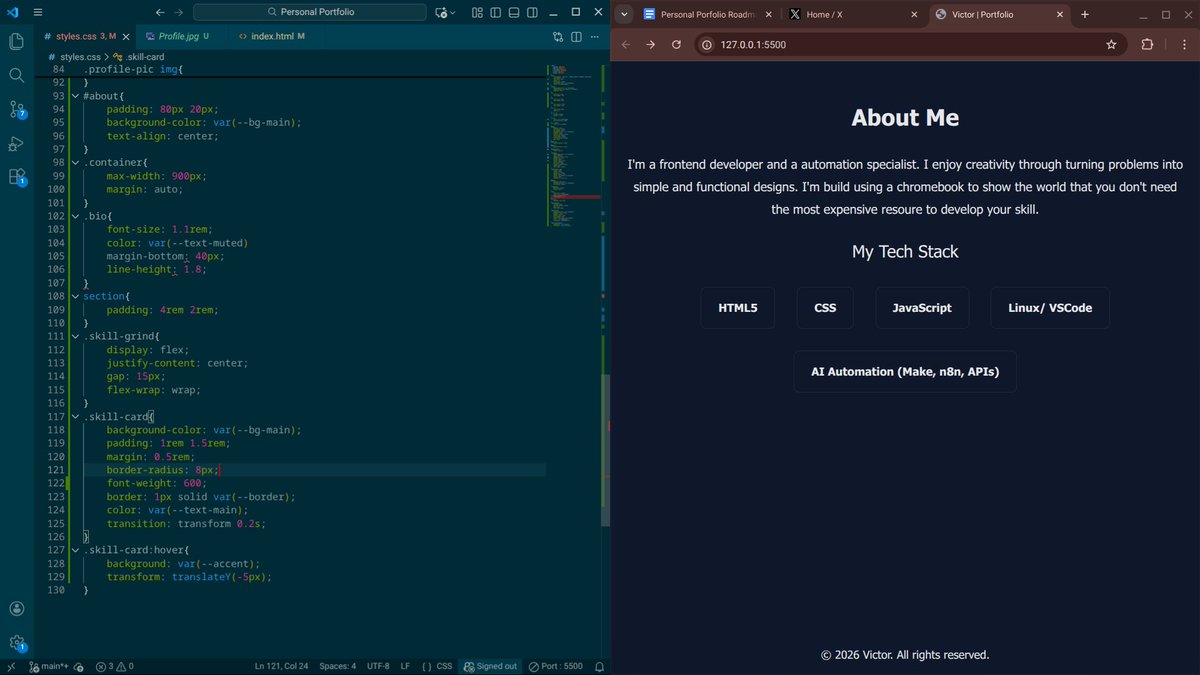Select CSS language mode in status bar

click(x=437, y=666)
